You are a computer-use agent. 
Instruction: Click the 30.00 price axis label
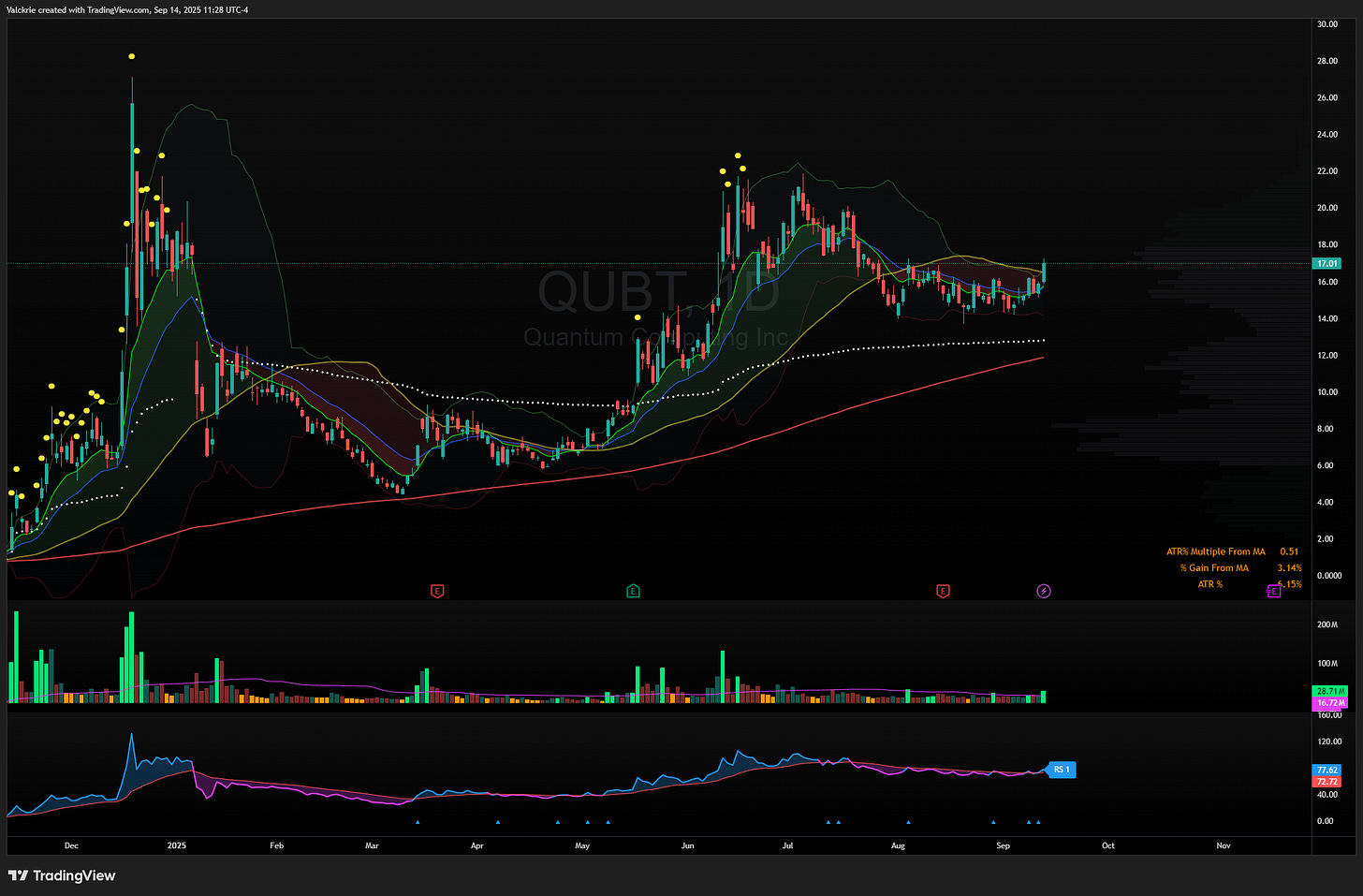point(1327,24)
